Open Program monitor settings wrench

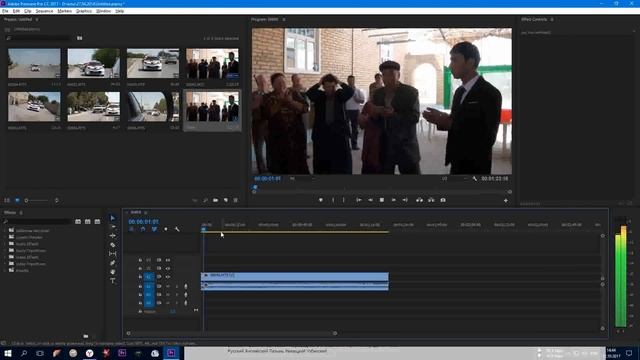click(475, 179)
